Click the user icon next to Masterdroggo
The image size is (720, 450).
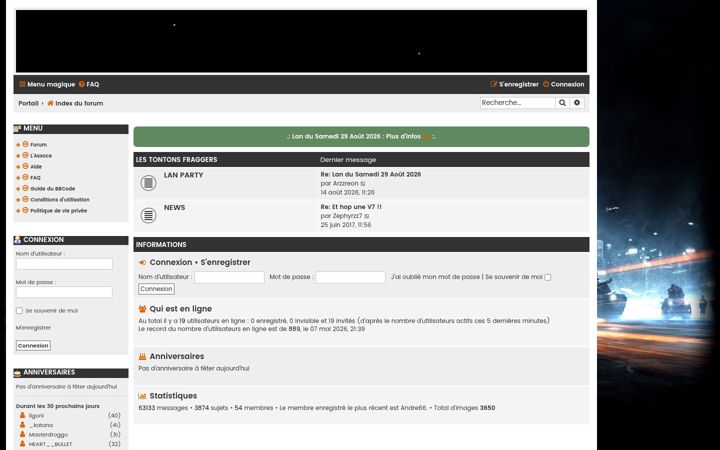(22, 434)
